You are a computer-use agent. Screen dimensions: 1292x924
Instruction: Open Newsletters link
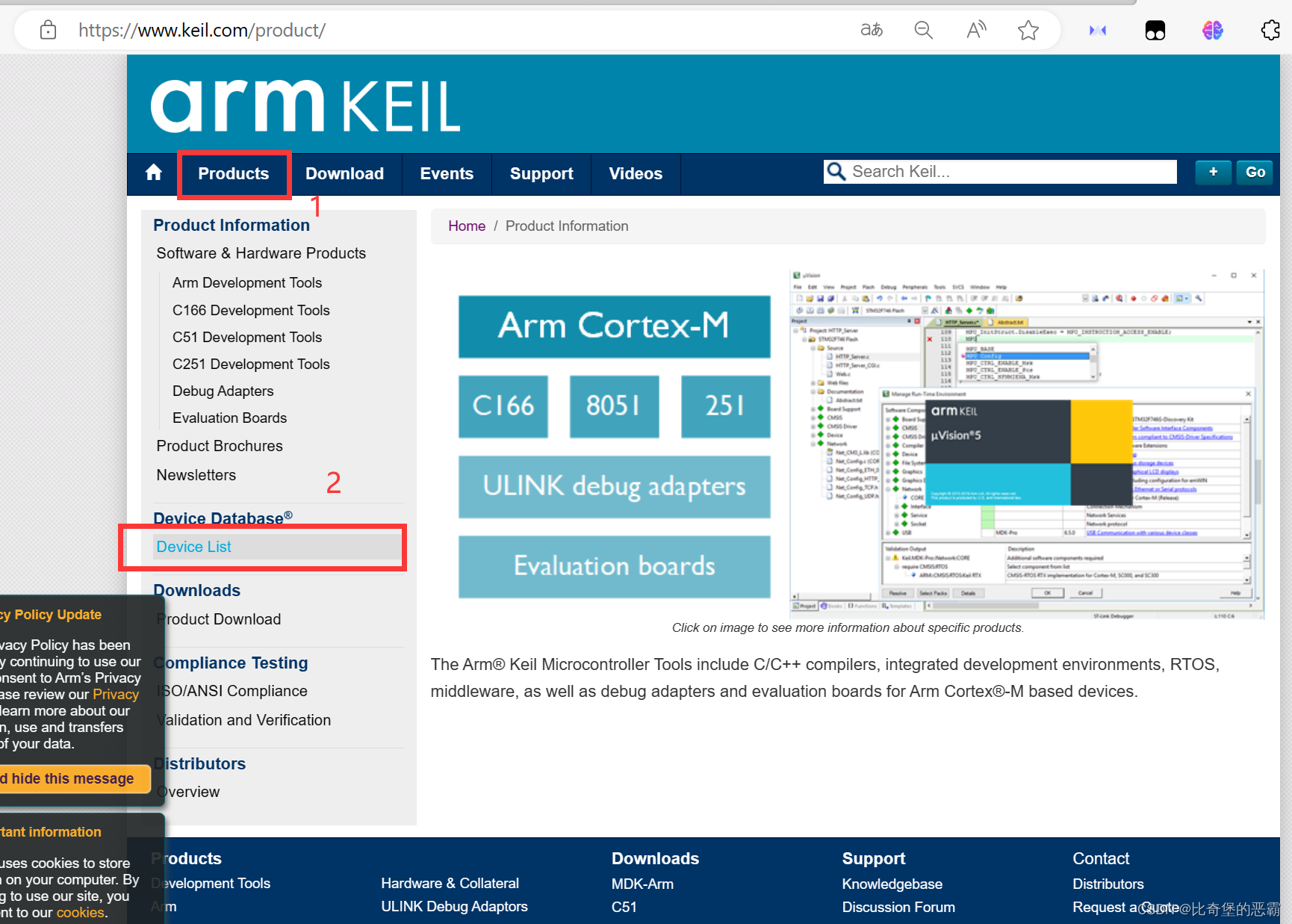[196, 475]
